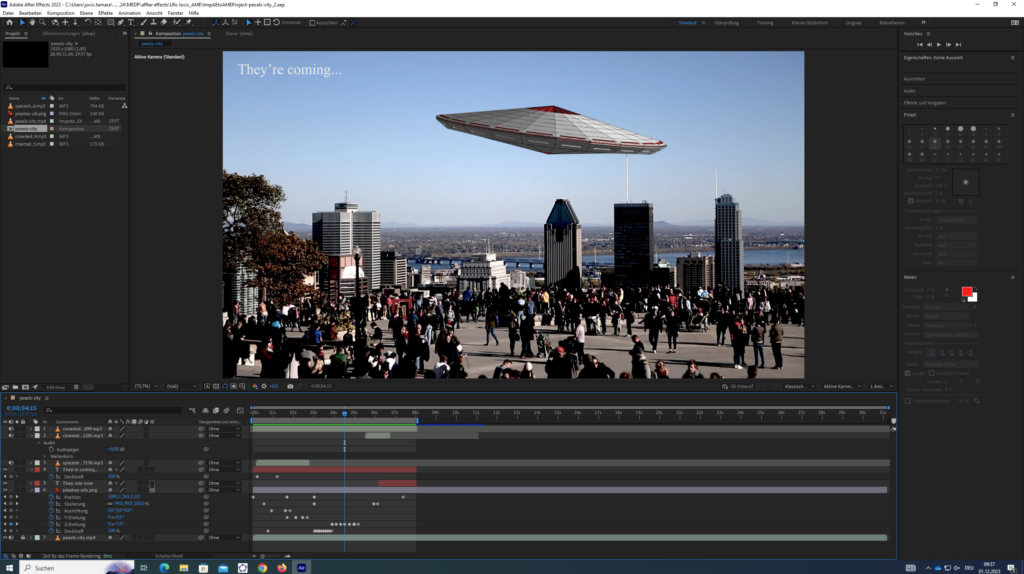1024x574 pixels.
Task: Open the Effekte und Vorgaben panel
Action: [925, 102]
